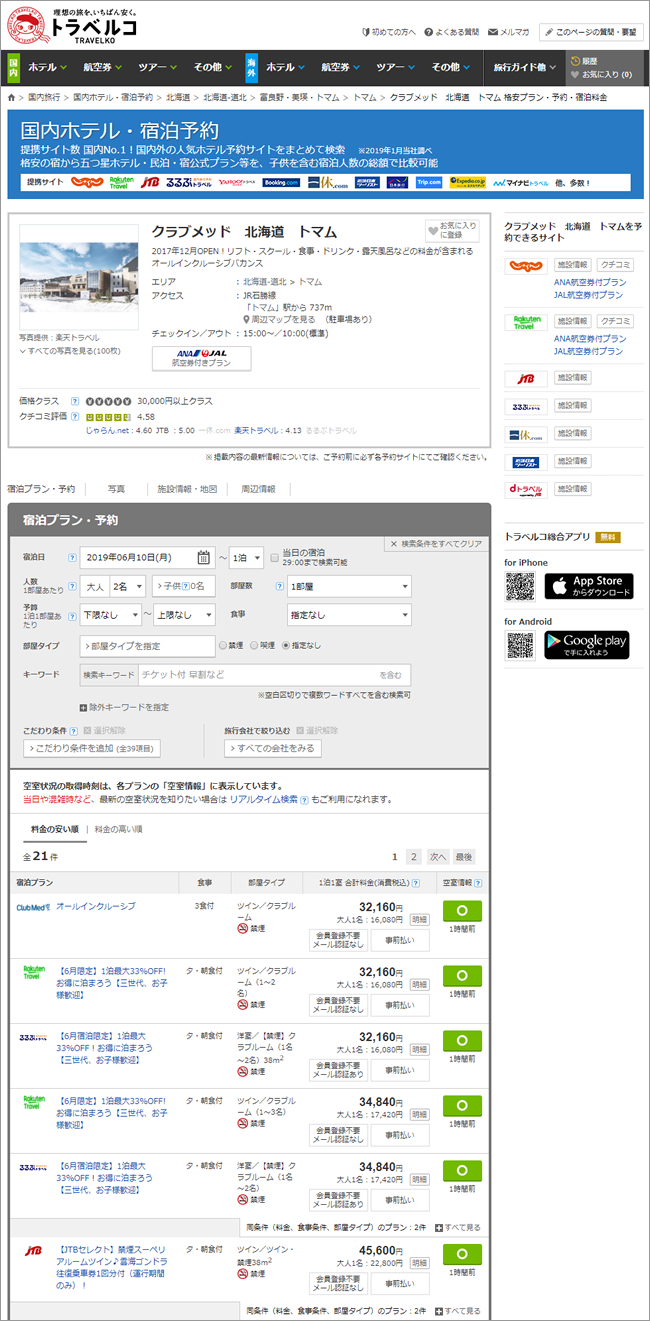The image size is (650, 1321).
Task: Open the number of nights 1泊 dropdown
Action: (246, 557)
